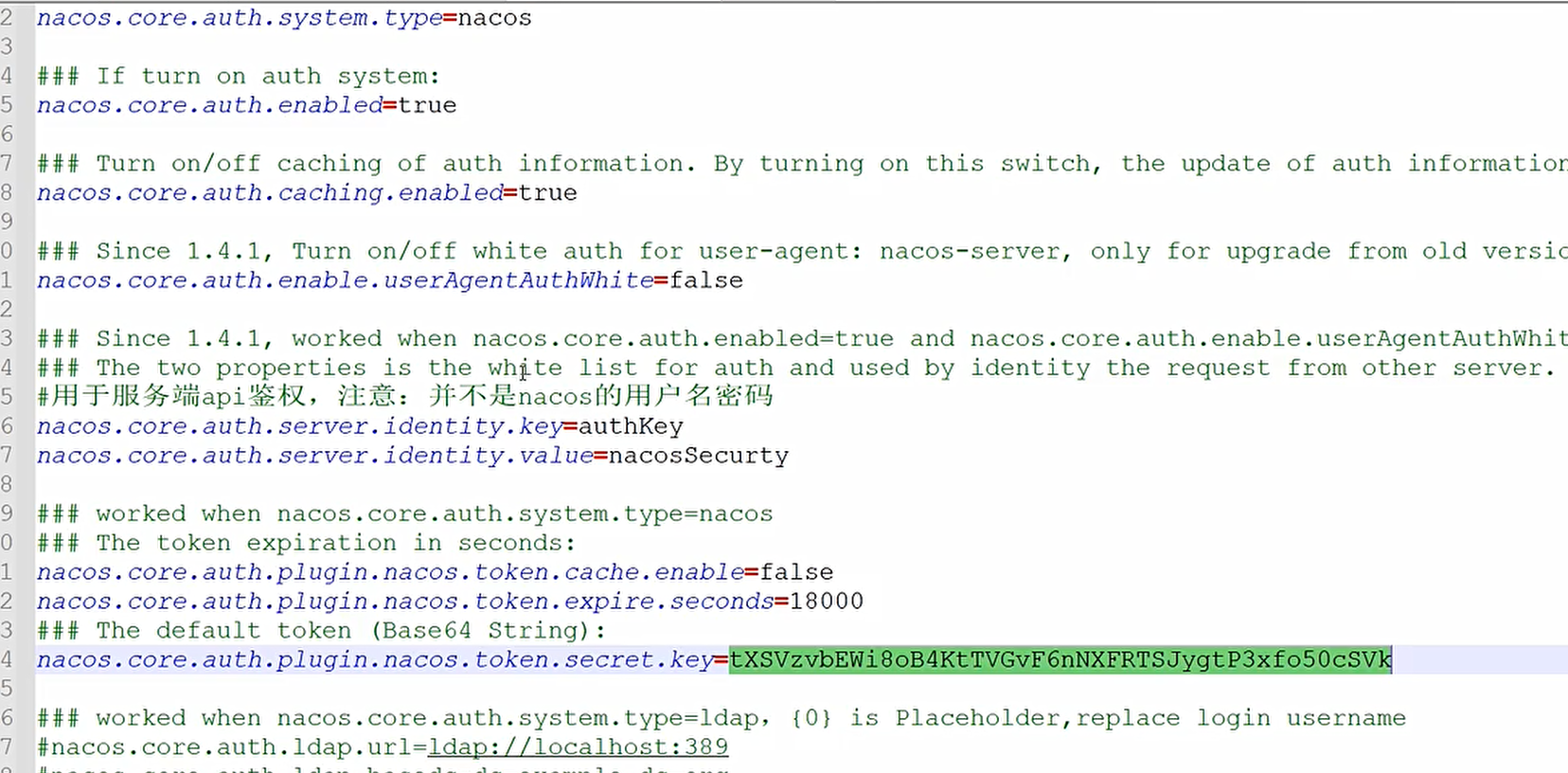Click '### The default token (Base64 String):' comment

click(322, 631)
